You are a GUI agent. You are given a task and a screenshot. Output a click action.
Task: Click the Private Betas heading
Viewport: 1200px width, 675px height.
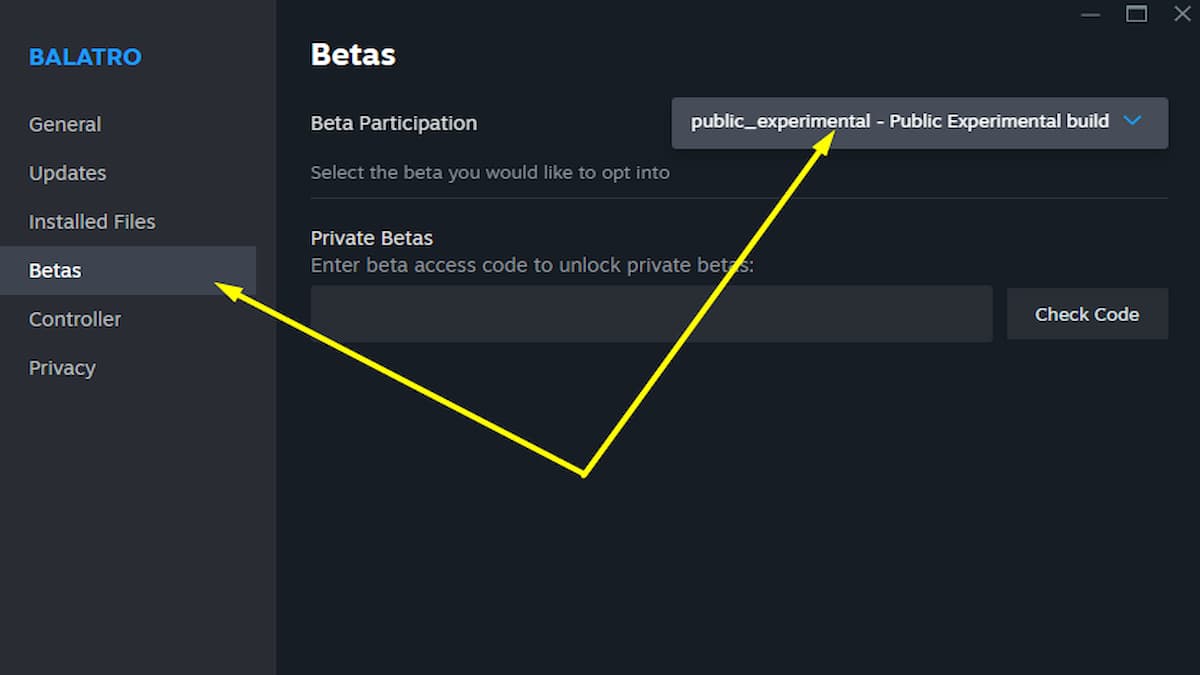tap(372, 238)
